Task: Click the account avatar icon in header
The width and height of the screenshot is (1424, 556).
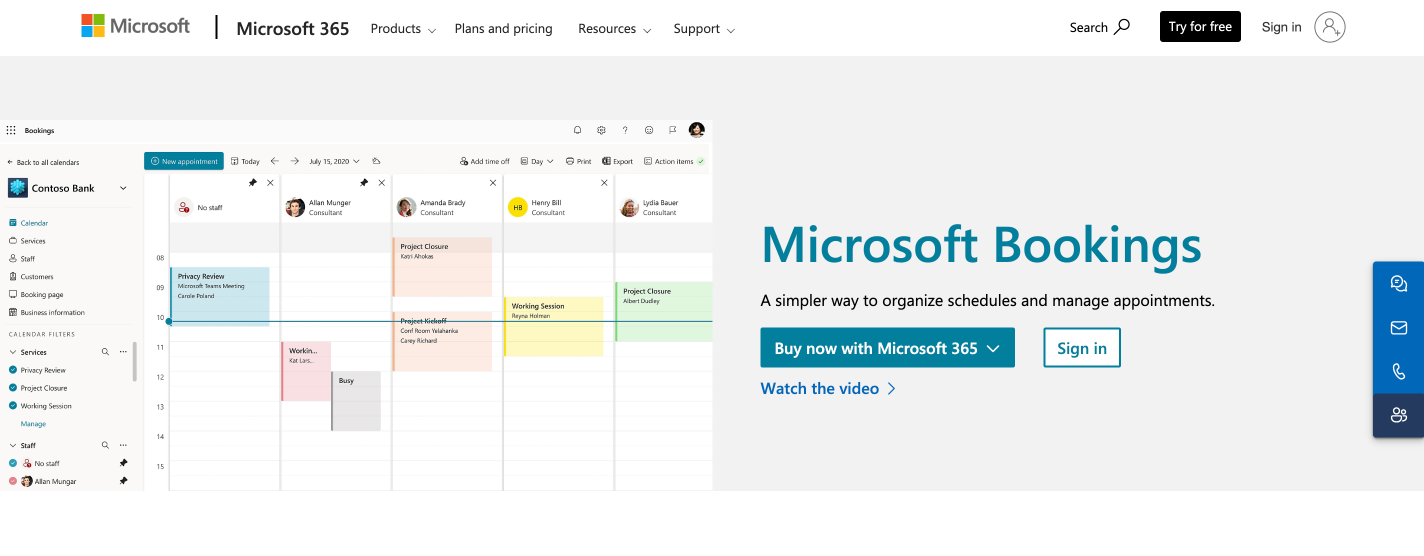Action: coord(1330,27)
